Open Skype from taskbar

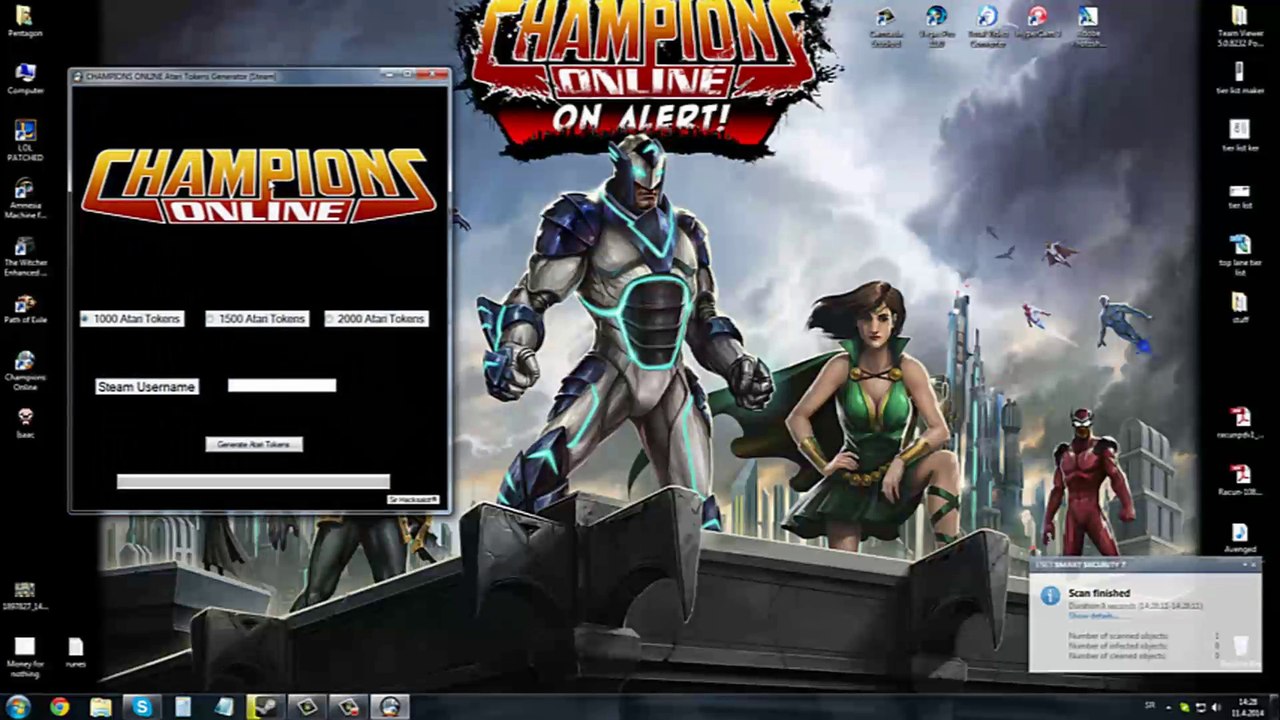[x=142, y=707]
